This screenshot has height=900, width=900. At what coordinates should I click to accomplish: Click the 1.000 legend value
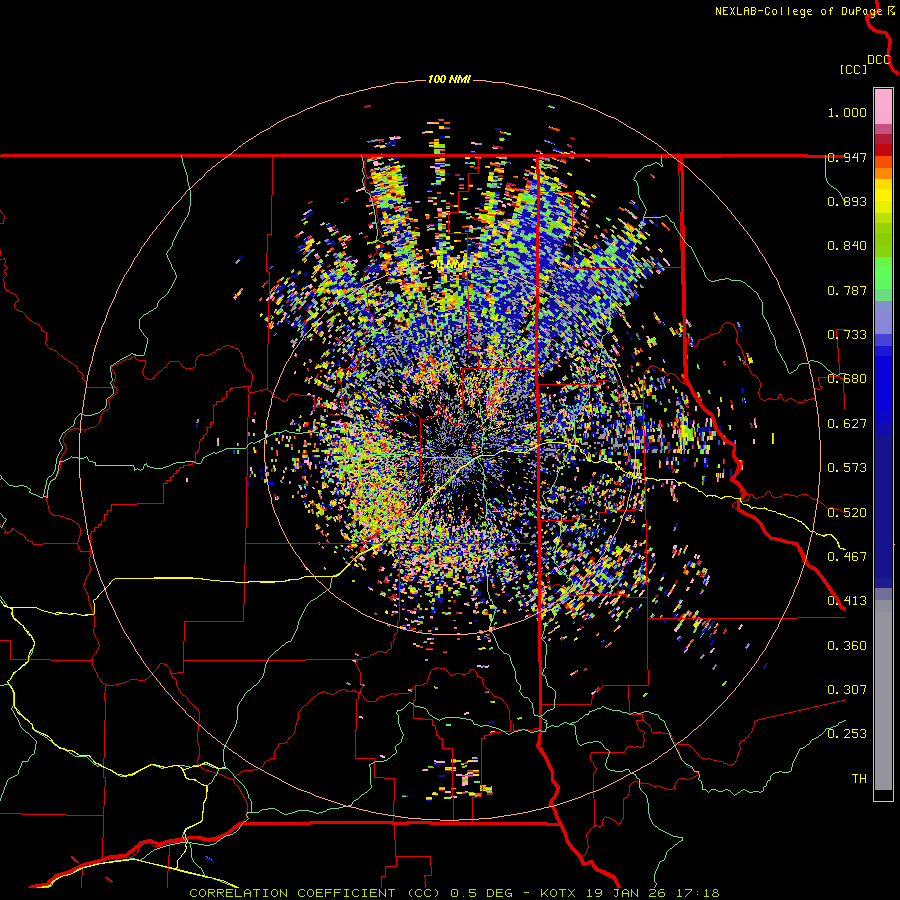(847, 112)
